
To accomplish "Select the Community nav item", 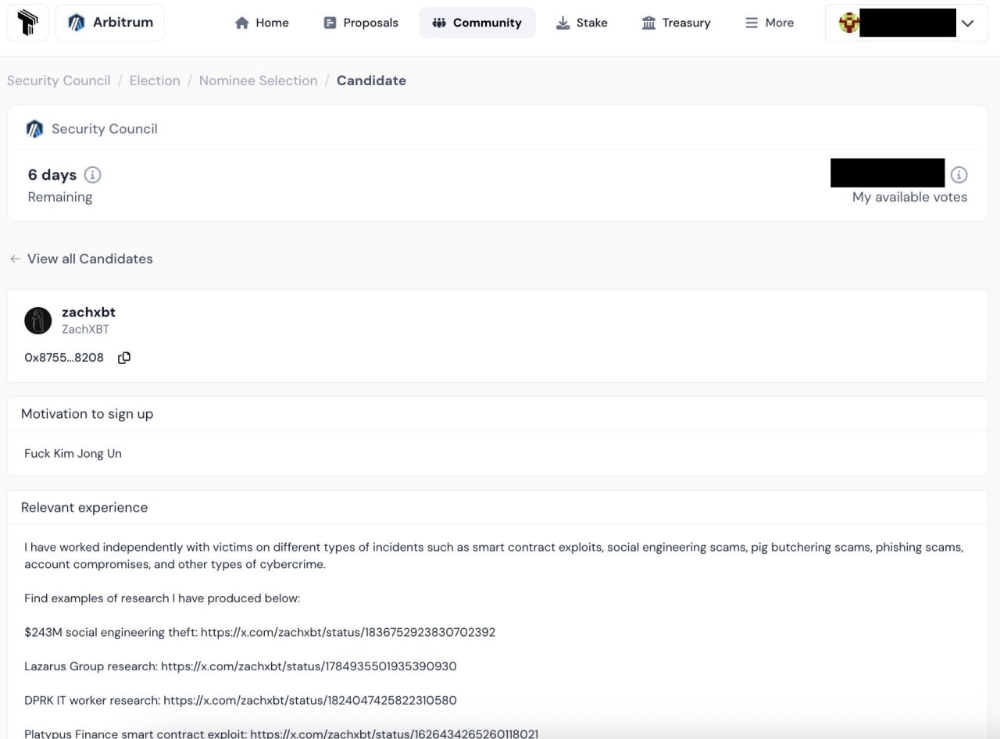I will (x=477, y=23).
